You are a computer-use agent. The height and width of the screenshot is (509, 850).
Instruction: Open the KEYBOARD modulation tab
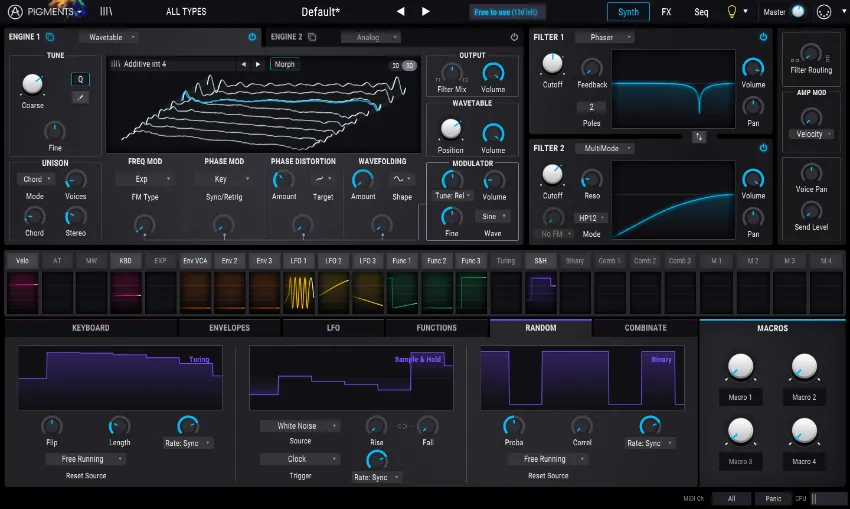click(91, 328)
